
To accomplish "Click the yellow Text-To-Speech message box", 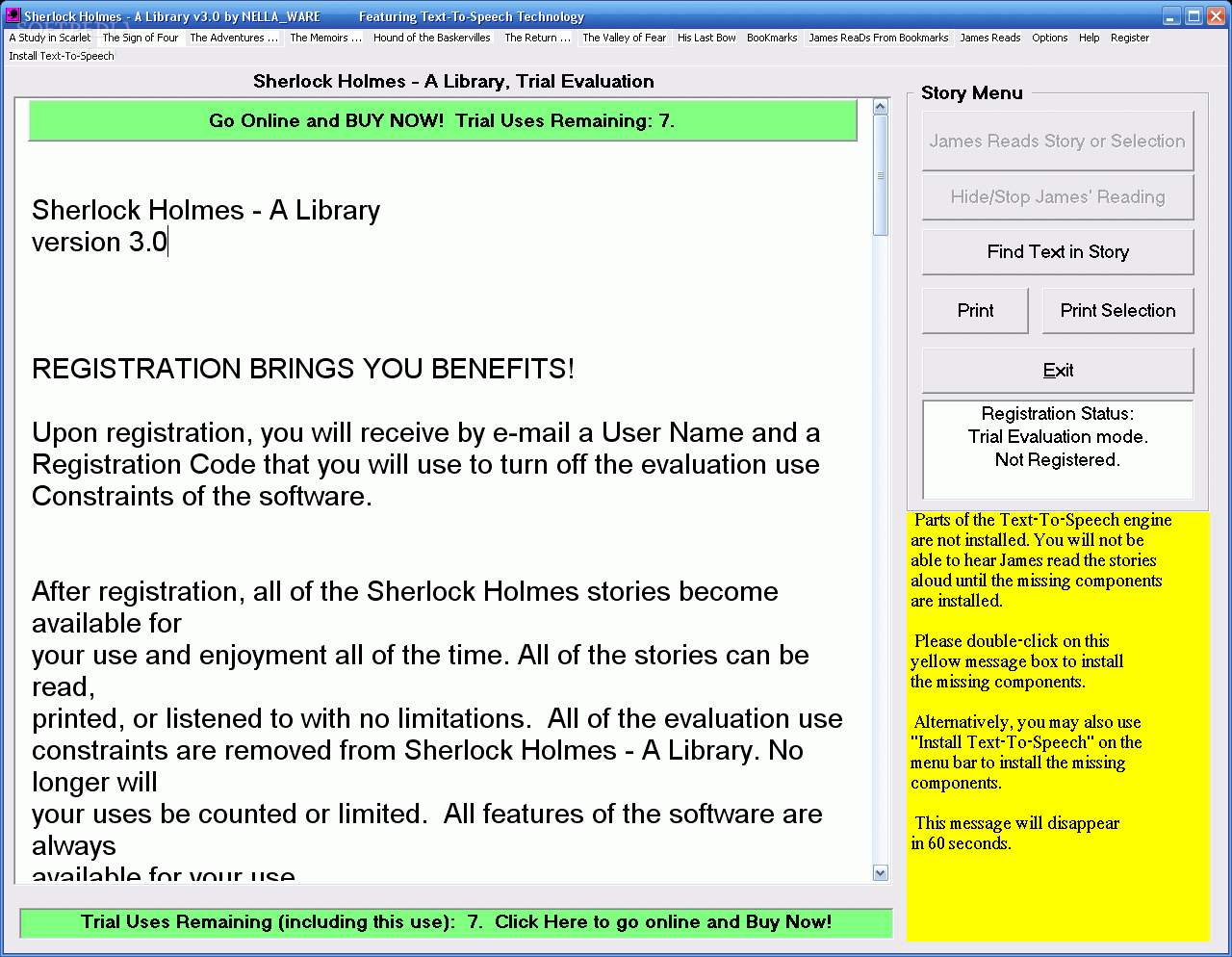I will (1058, 726).
